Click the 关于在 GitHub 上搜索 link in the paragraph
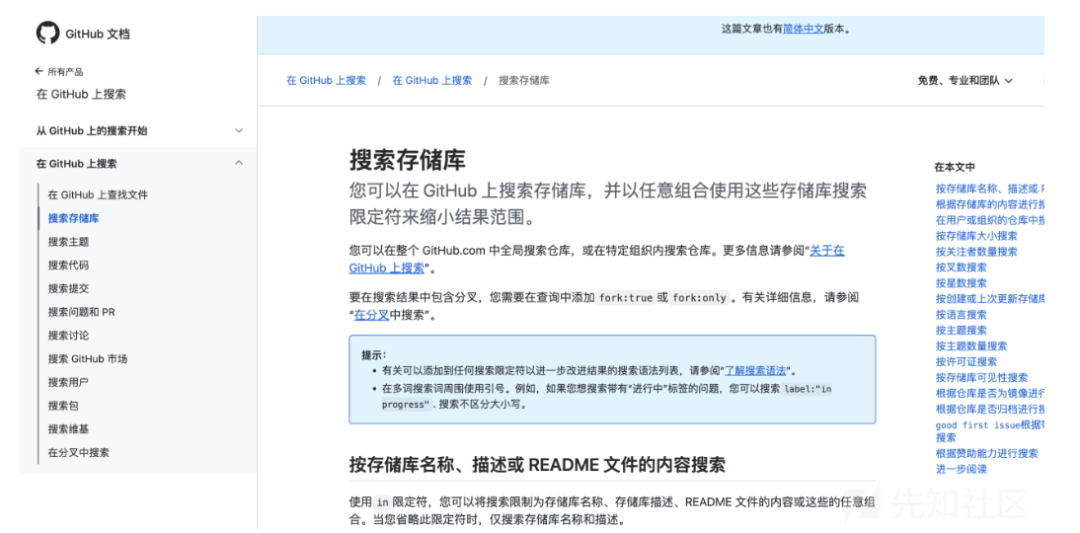 pyautogui.click(x=827, y=251)
